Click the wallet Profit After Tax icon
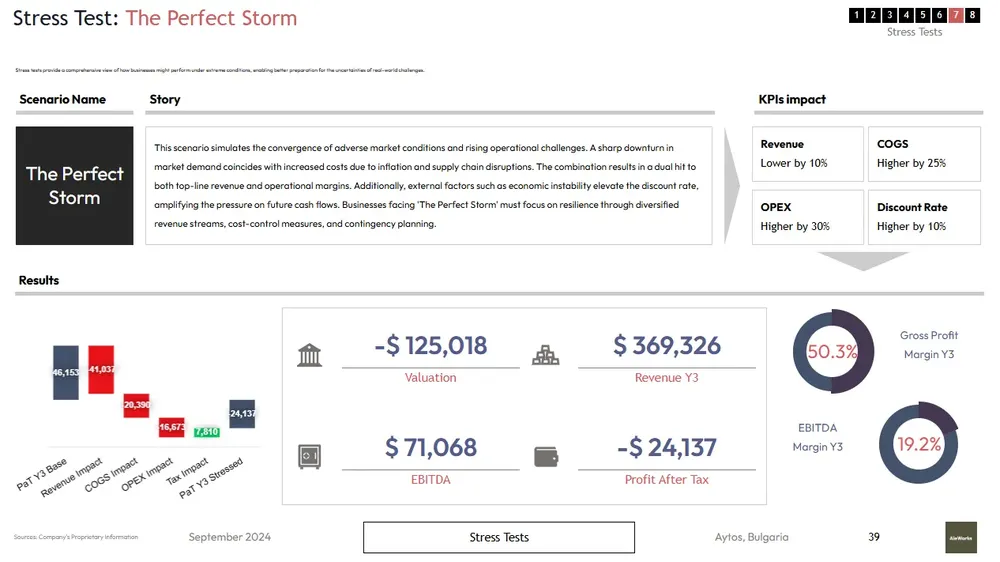Screen dimensions: 1000x562 (546, 457)
